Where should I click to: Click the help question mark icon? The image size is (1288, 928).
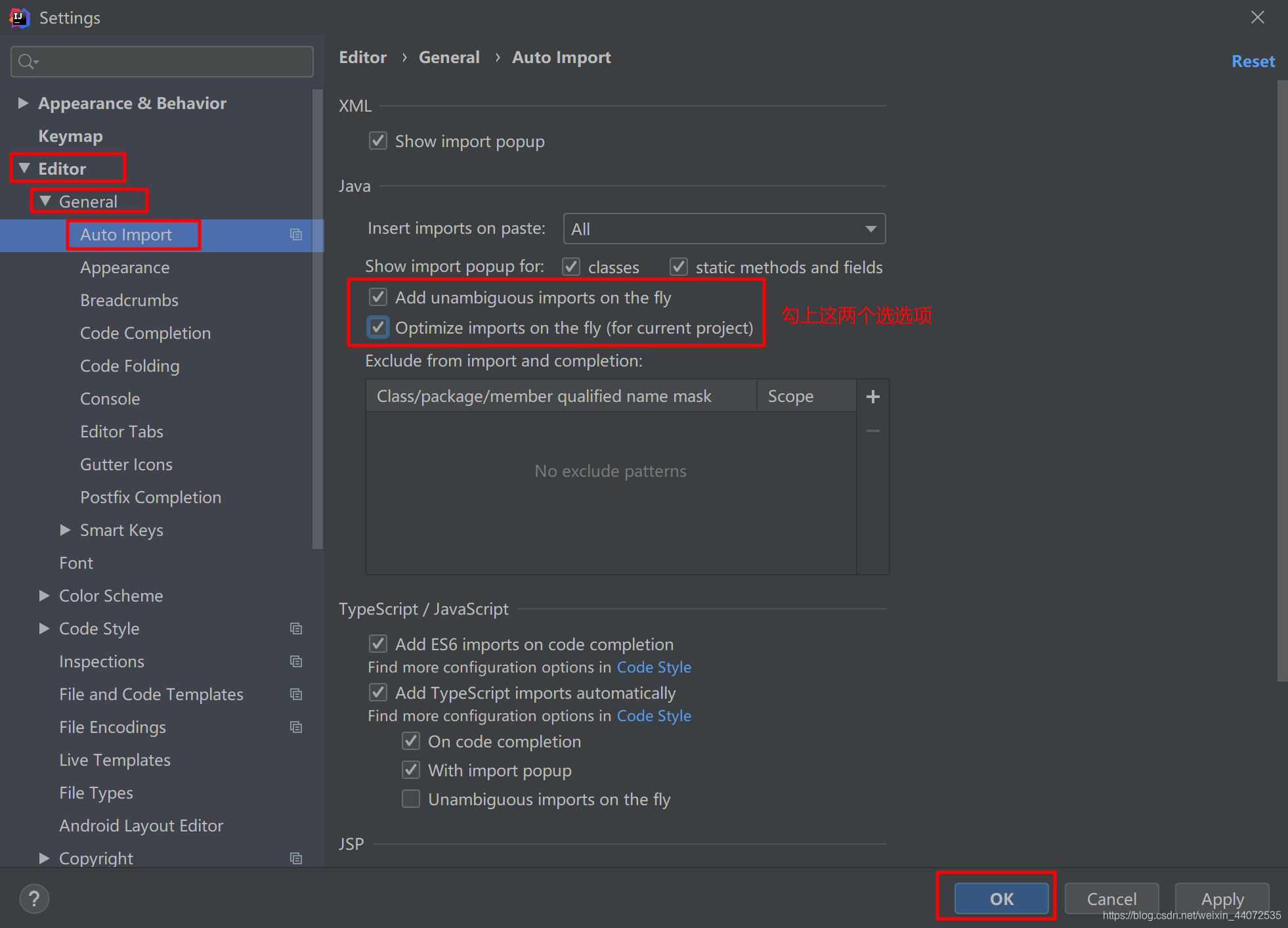click(x=34, y=899)
